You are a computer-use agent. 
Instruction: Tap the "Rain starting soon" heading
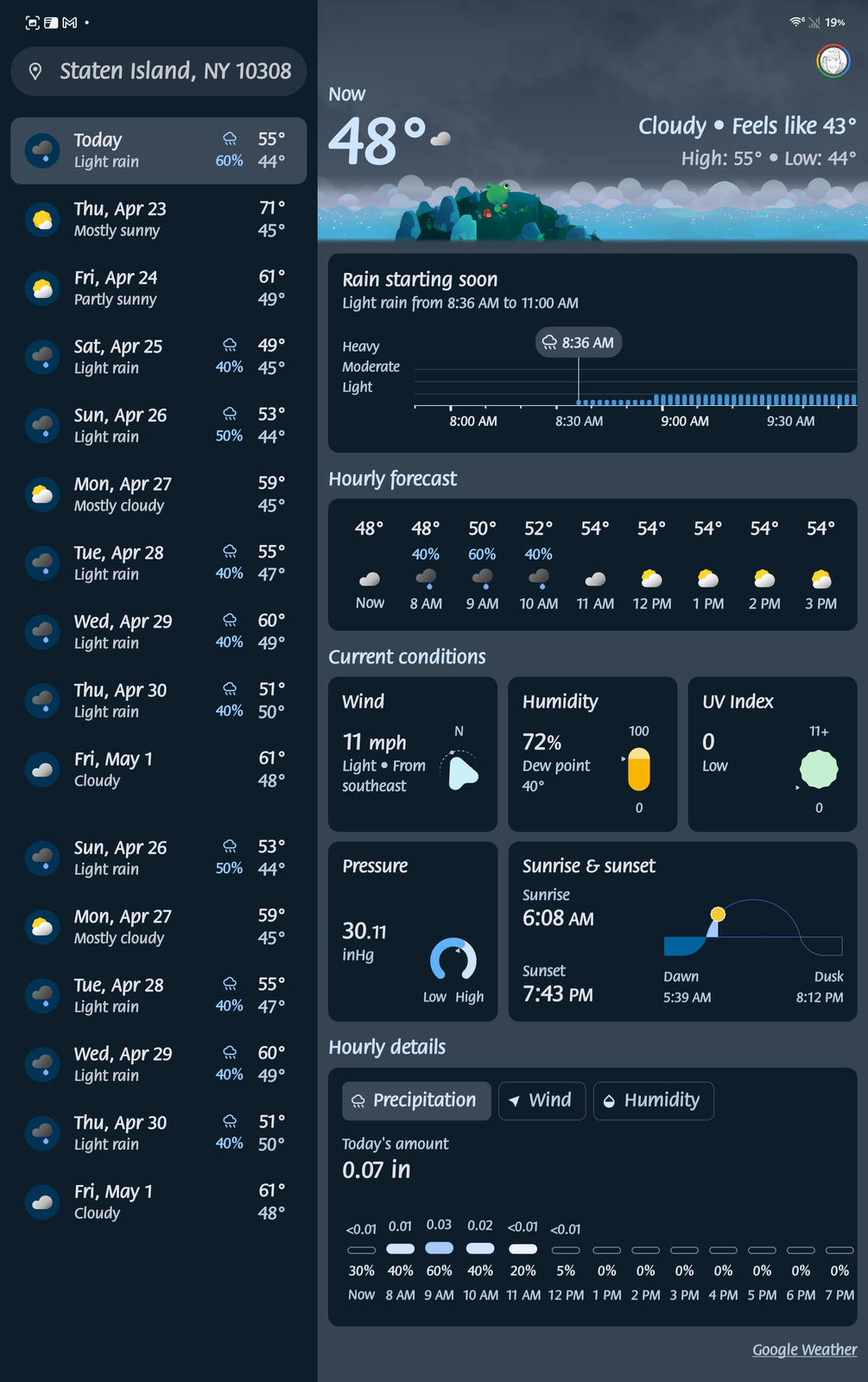click(420, 280)
